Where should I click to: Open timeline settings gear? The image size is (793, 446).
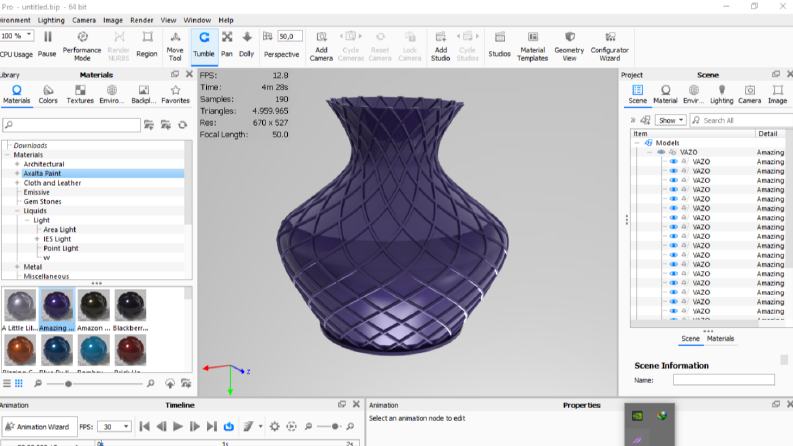click(x=275, y=426)
